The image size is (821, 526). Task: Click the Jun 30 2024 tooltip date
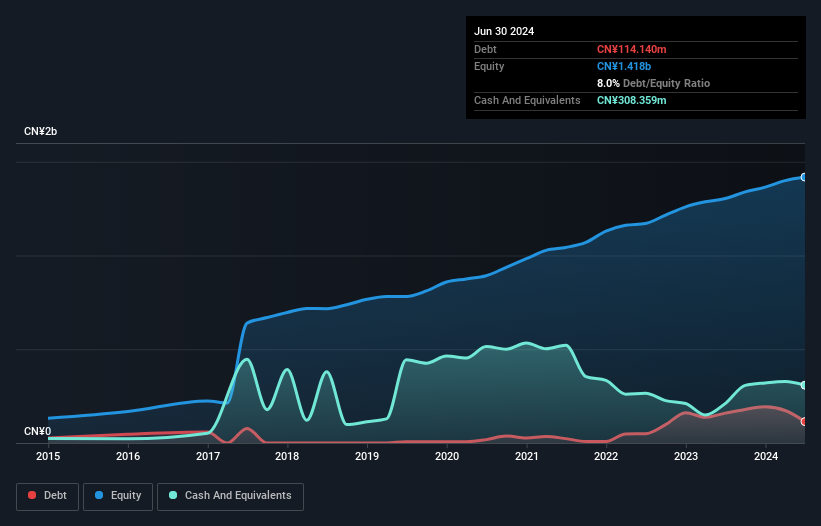pos(504,31)
